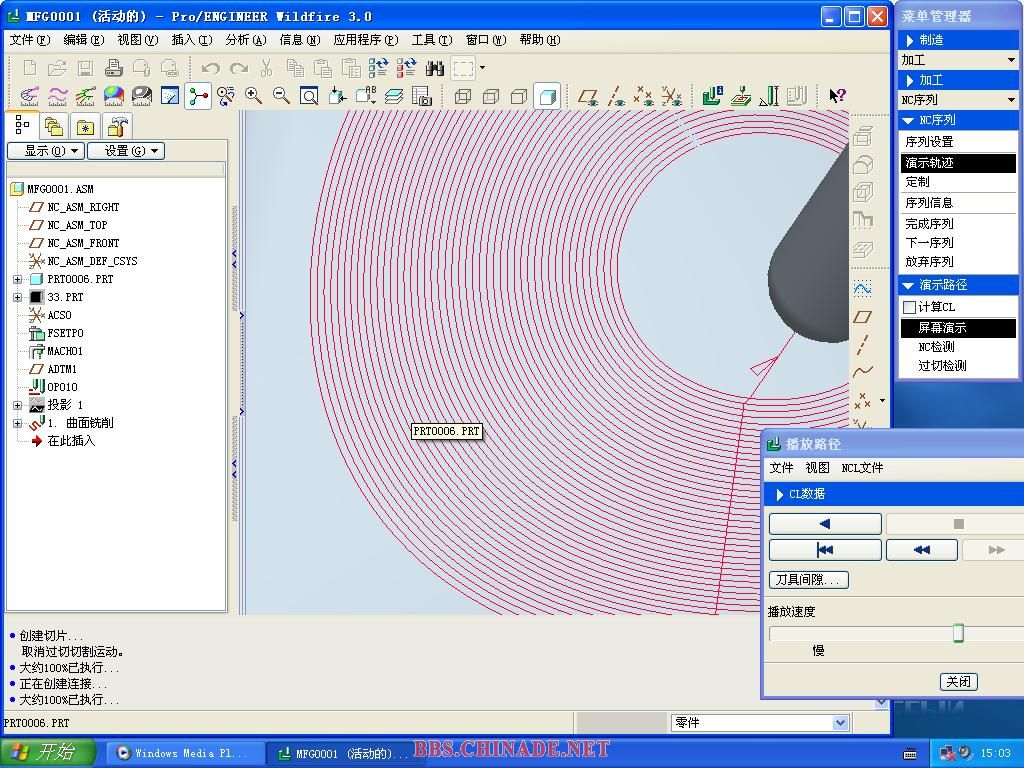Click the Regenerate model icon
This screenshot has width=1024, height=768.
click(x=378, y=67)
